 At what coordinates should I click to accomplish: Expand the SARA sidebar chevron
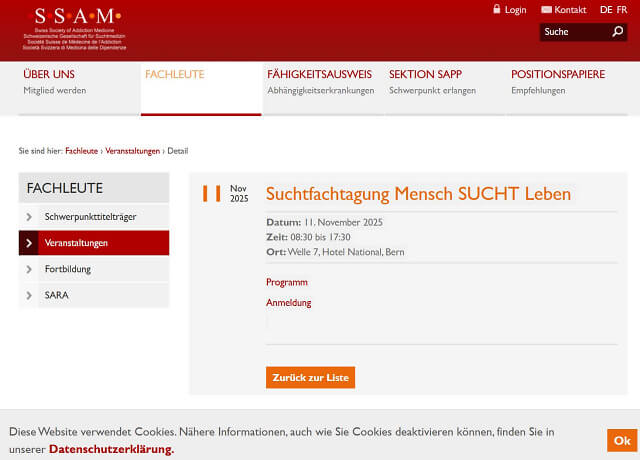pyautogui.click(x=29, y=295)
